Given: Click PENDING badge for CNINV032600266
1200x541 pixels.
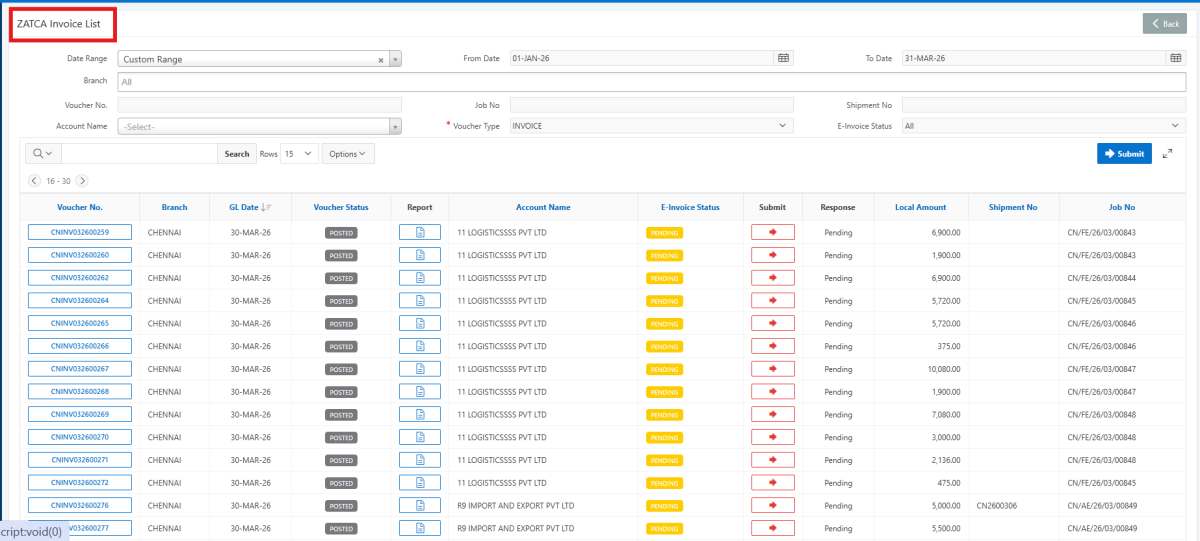Looking at the screenshot, I should pos(664,346).
